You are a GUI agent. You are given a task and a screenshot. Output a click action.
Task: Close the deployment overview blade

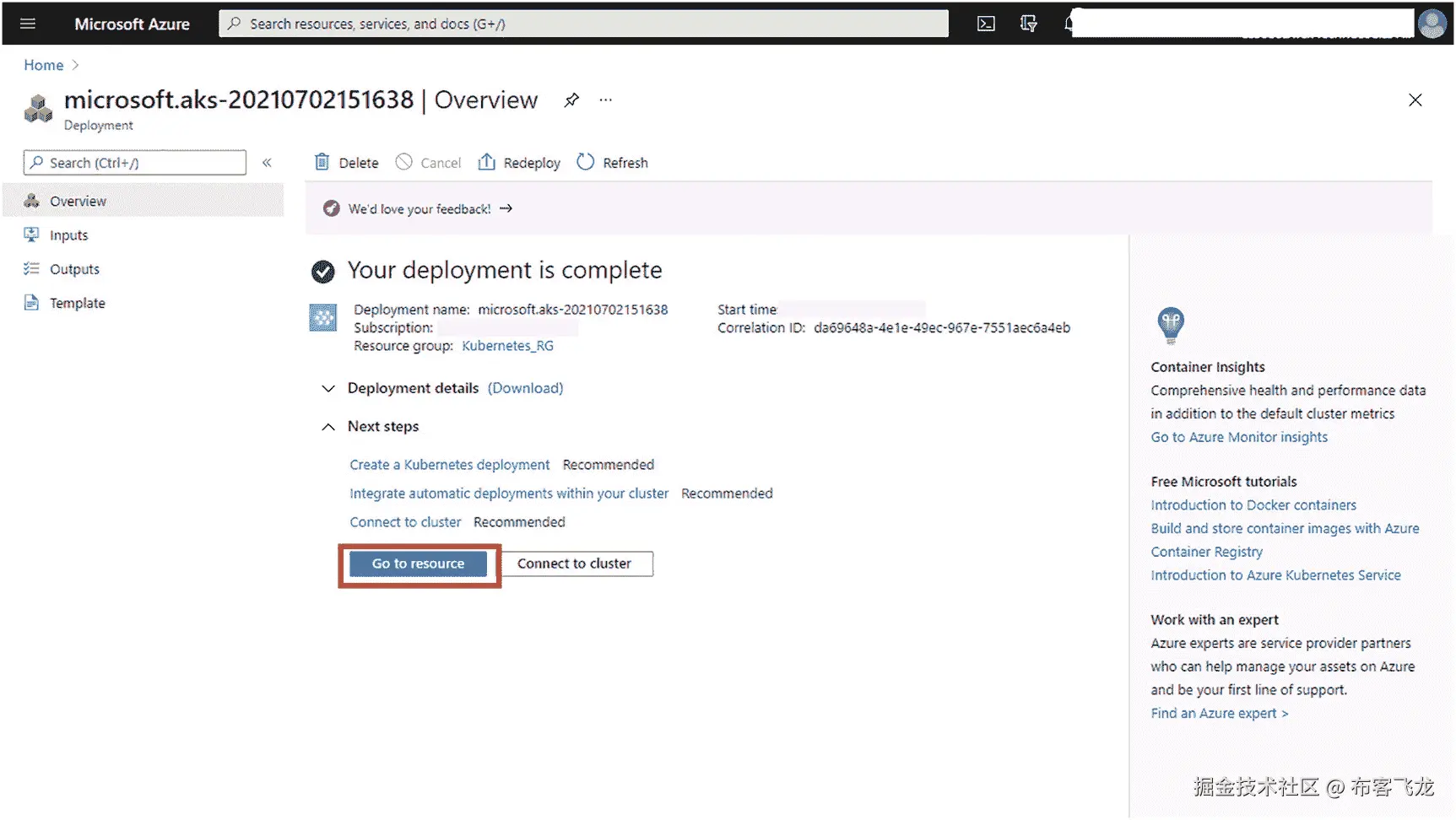pos(1415,100)
